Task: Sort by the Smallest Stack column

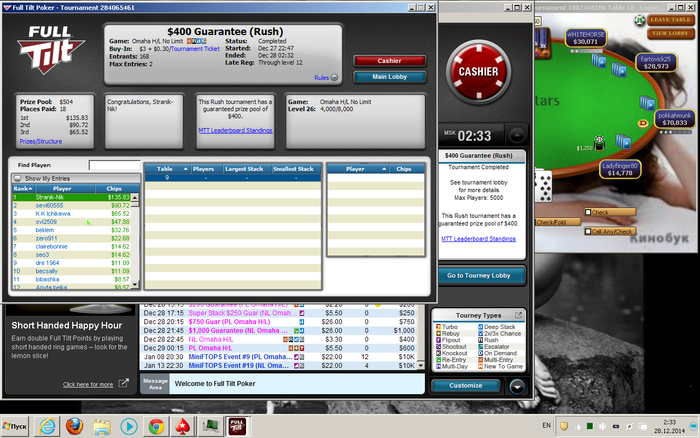Action: click(x=295, y=169)
